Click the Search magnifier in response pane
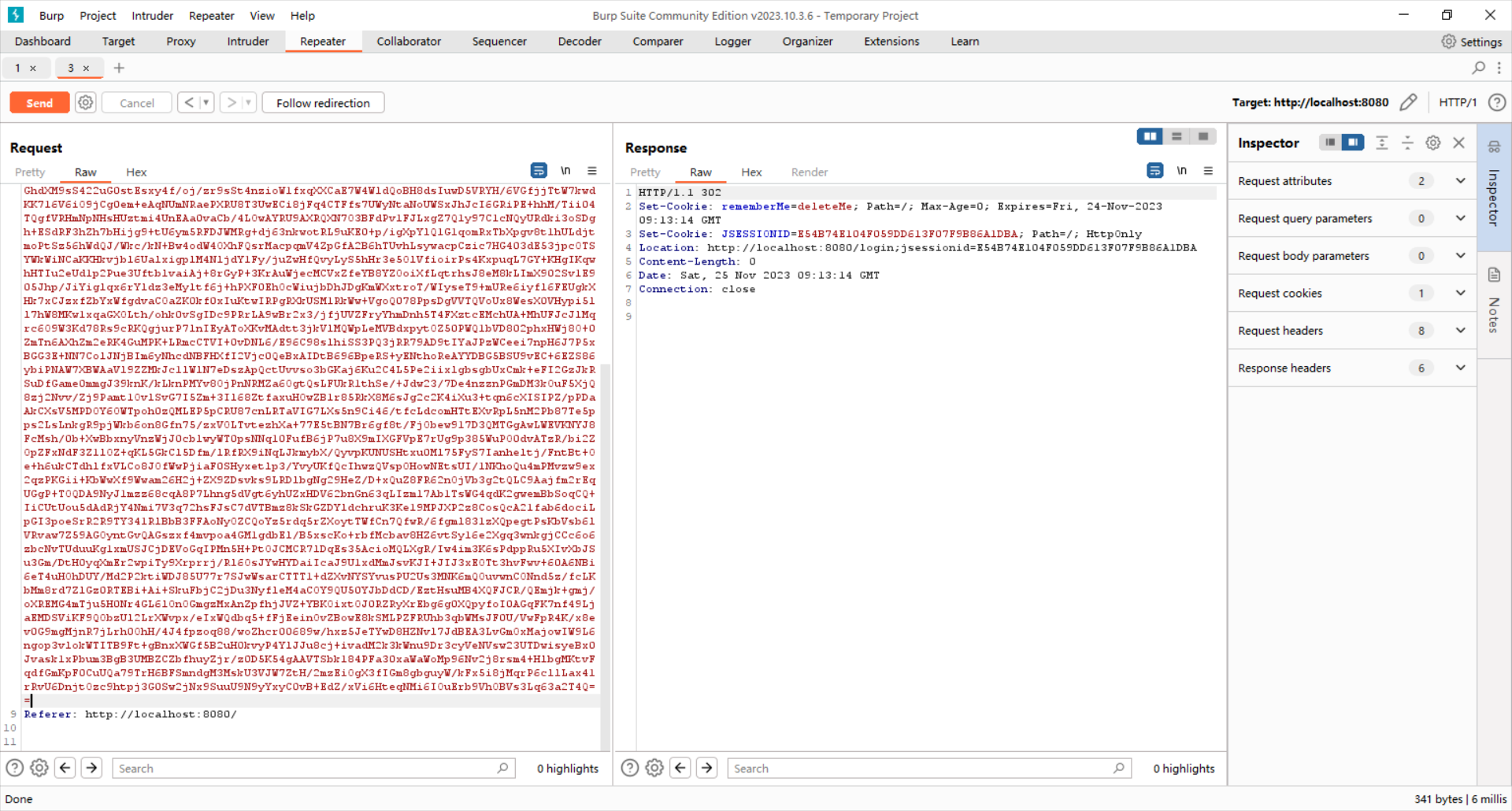The width and height of the screenshot is (1512, 811). (1119, 768)
